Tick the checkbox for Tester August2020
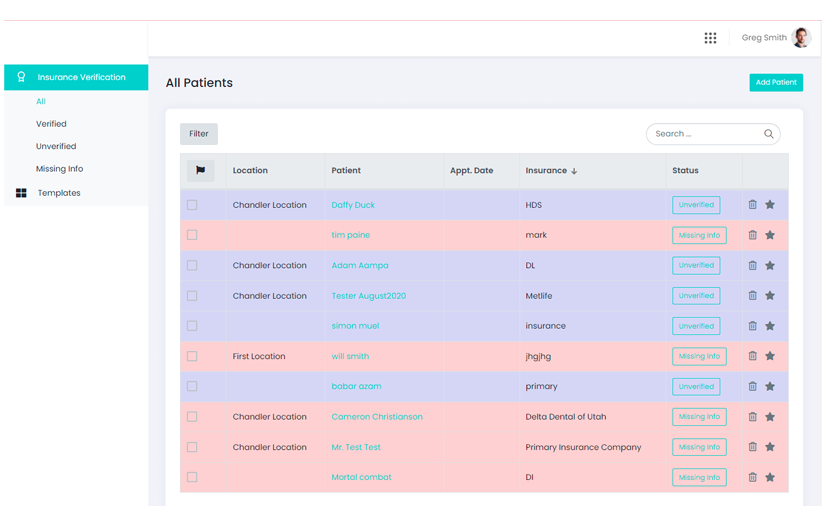The height and width of the screenshot is (525, 825). click(192, 296)
